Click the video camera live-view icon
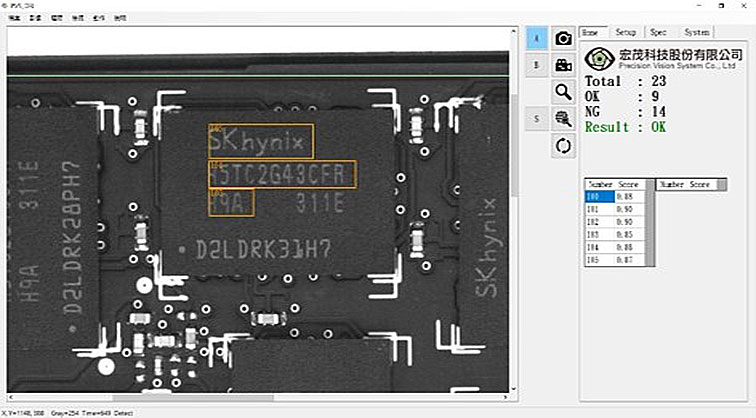 (x=564, y=65)
